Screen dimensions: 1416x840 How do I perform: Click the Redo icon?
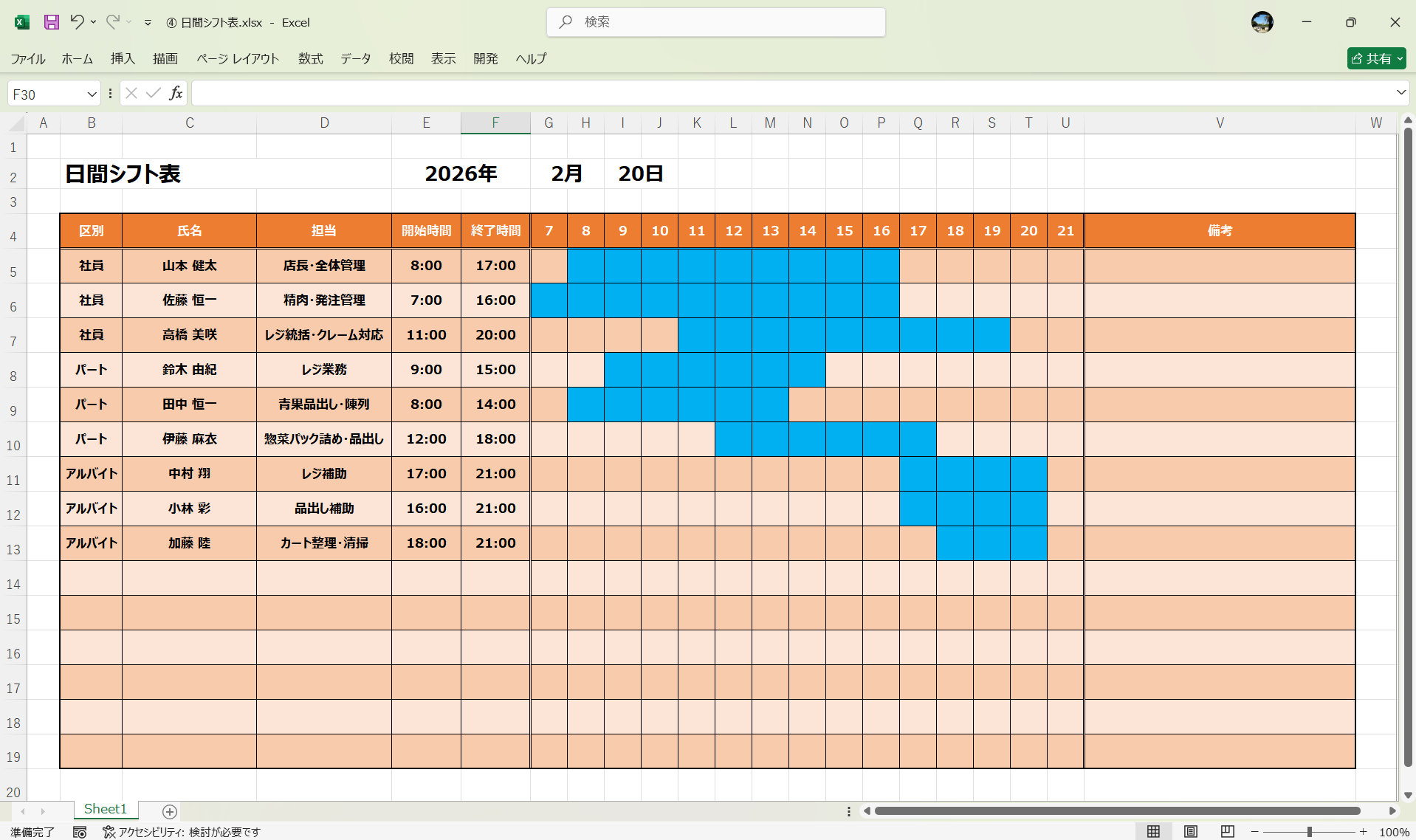click(111, 22)
